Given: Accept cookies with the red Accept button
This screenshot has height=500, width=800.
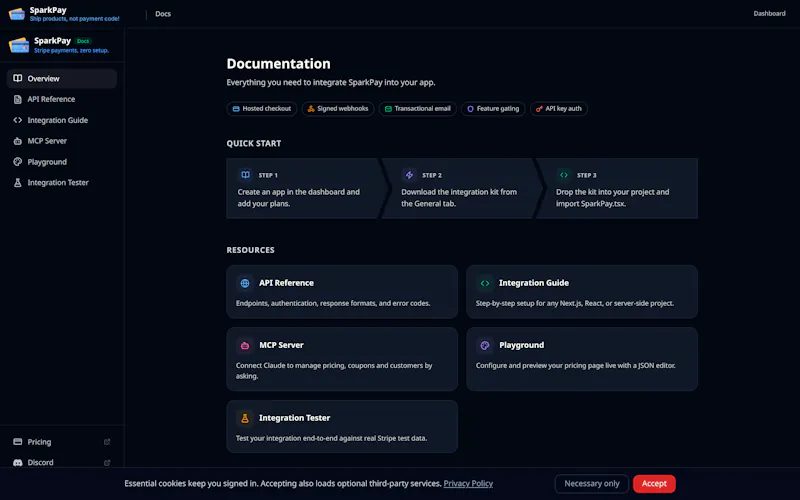Looking at the screenshot, I should coord(654,484).
